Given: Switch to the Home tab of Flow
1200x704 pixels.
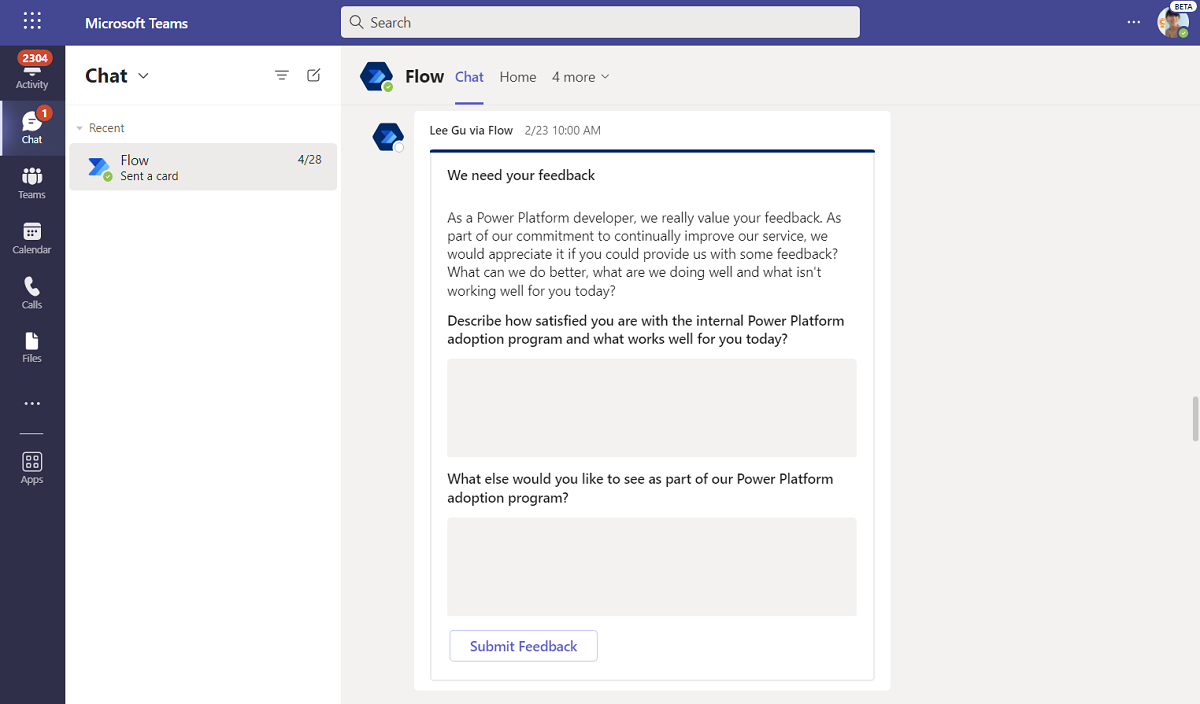Looking at the screenshot, I should click(x=518, y=77).
